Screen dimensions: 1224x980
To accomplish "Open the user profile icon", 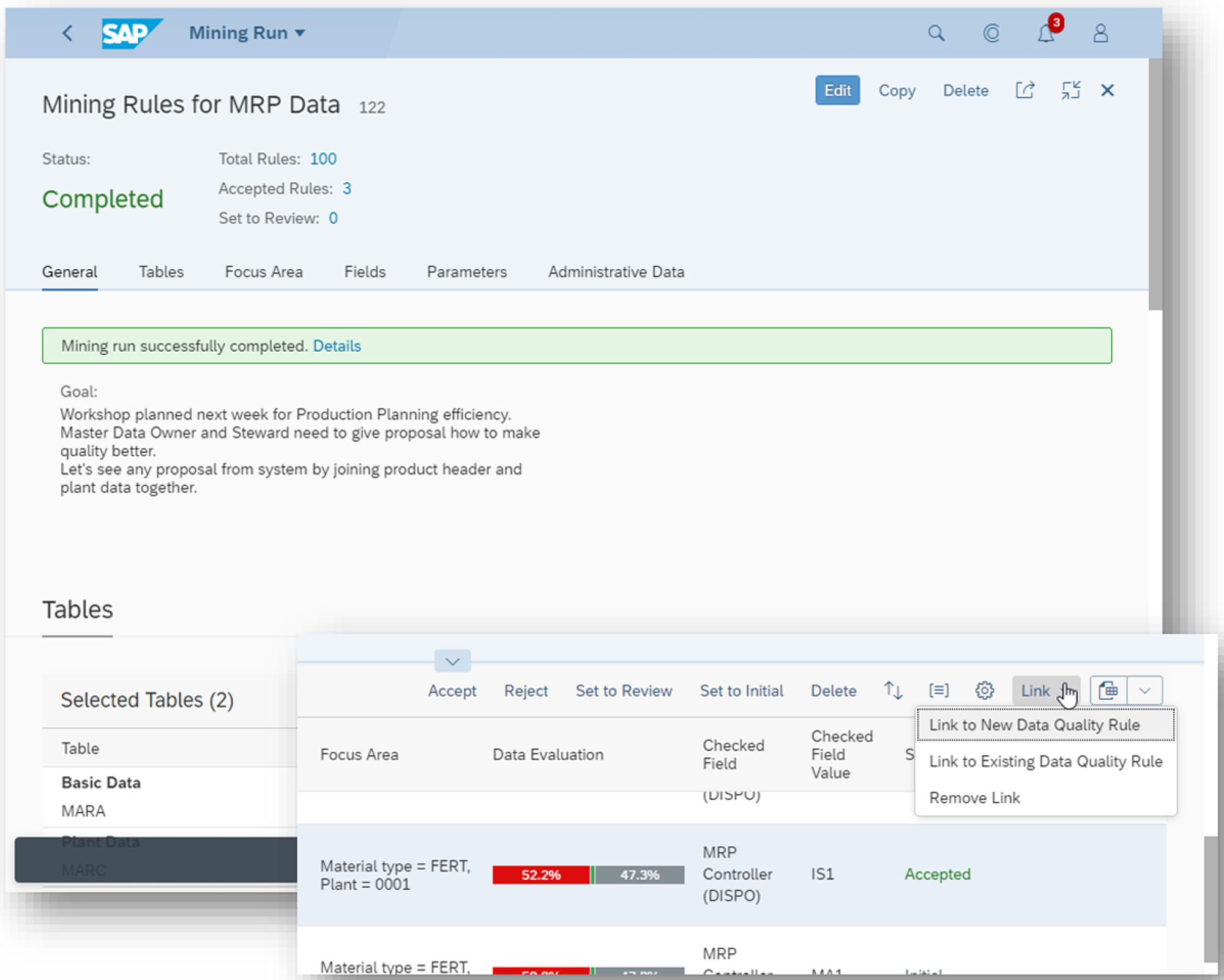I will point(1100,33).
